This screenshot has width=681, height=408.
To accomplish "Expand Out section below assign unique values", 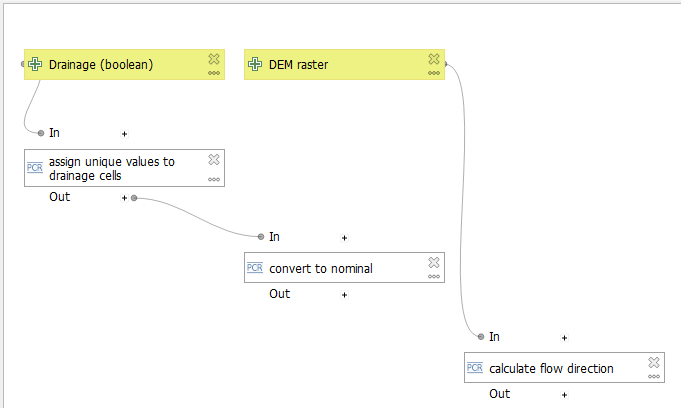I will [x=124, y=198].
